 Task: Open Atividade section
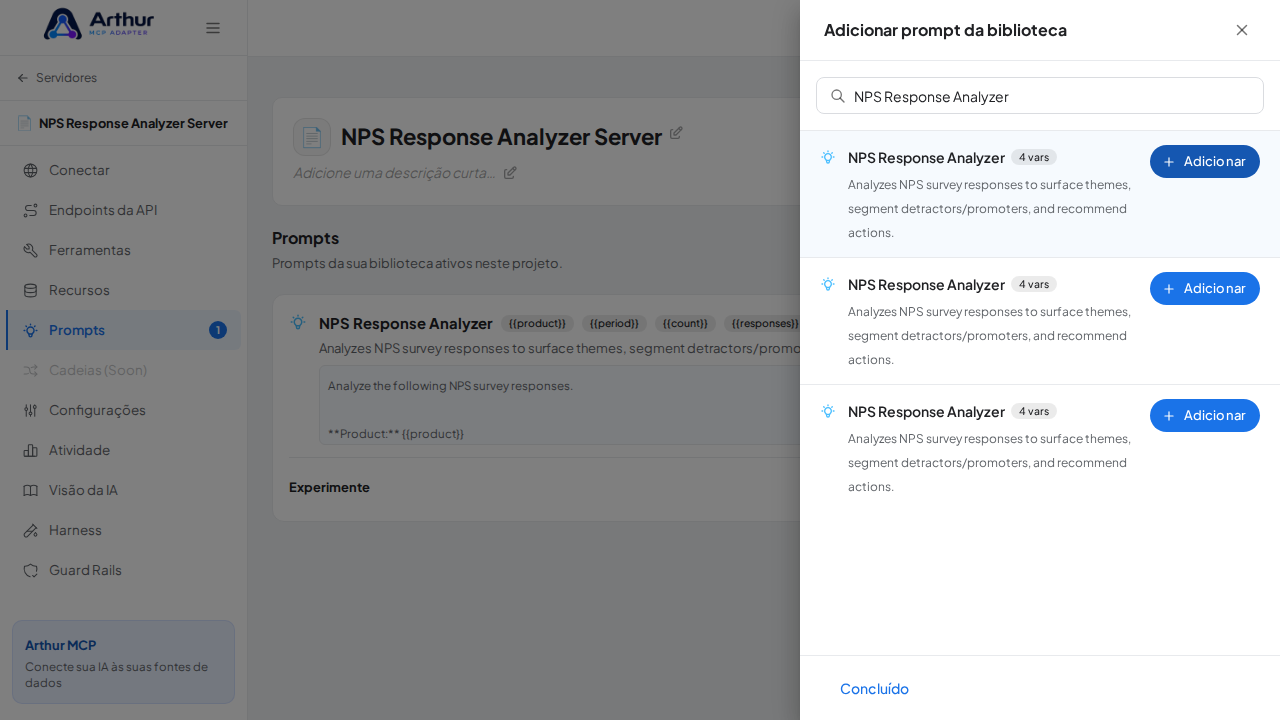(x=123, y=450)
